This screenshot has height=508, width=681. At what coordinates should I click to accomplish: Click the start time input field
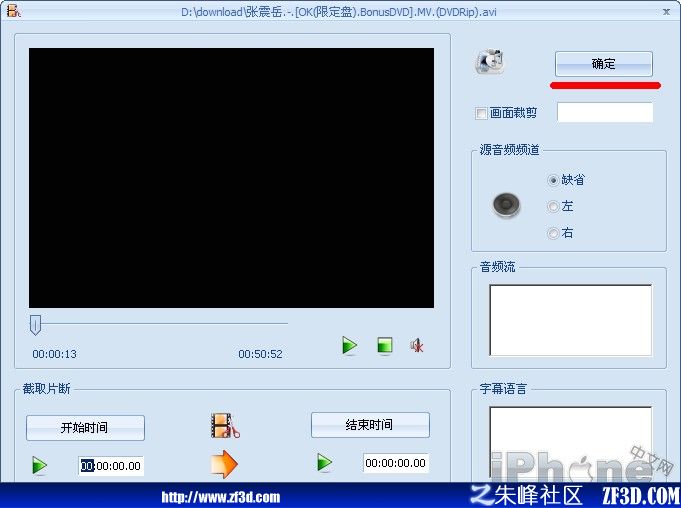[111, 466]
